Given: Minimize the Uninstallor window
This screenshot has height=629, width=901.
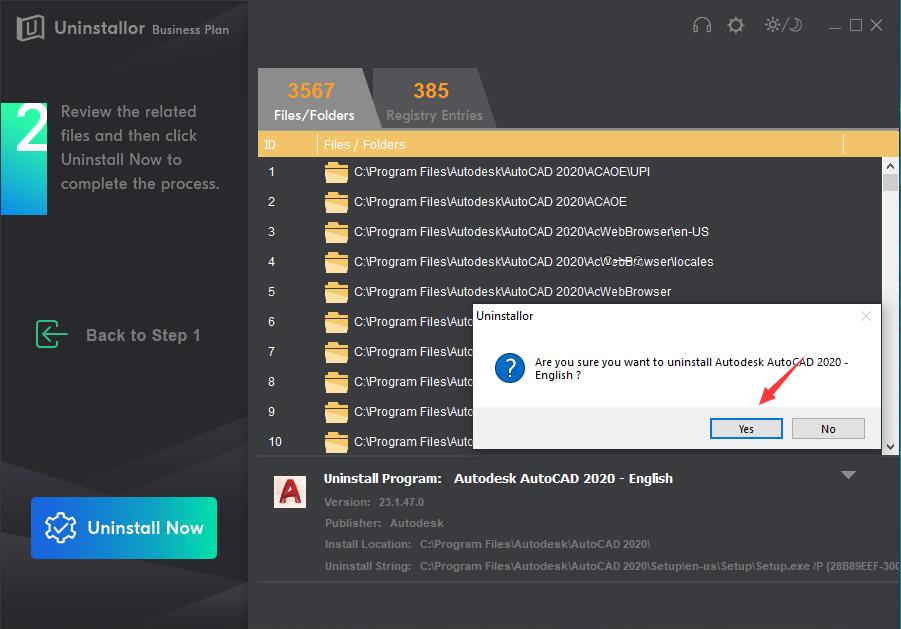Looking at the screenshot, I should click(835, 26).
